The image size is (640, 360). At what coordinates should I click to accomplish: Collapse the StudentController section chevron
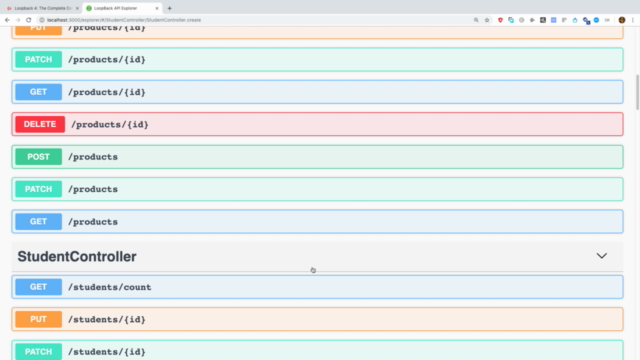point(602,256)
